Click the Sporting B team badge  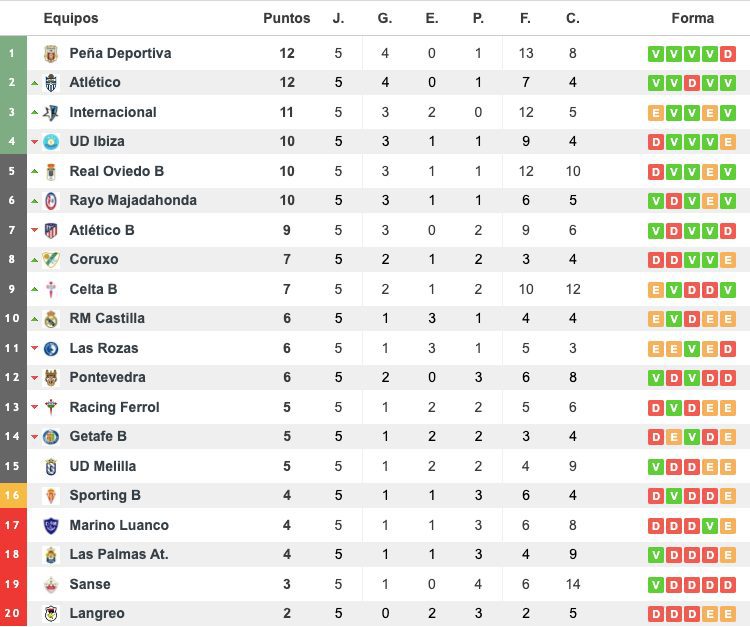[51, 496]
